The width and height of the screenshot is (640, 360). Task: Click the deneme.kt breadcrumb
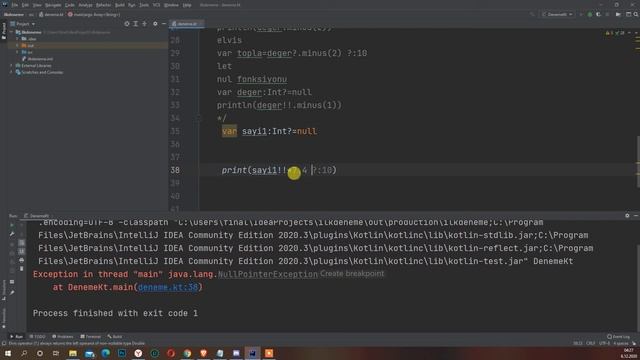pos(51,15)
